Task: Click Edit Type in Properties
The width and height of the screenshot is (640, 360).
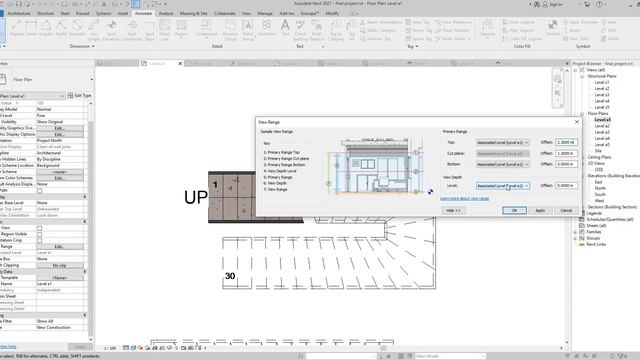Action: (x=79, y=96)
